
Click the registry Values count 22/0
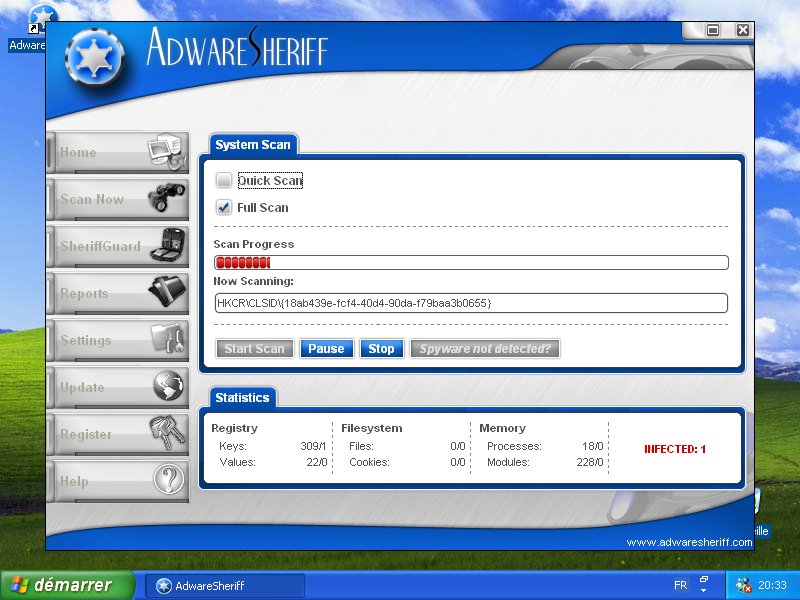317,462
